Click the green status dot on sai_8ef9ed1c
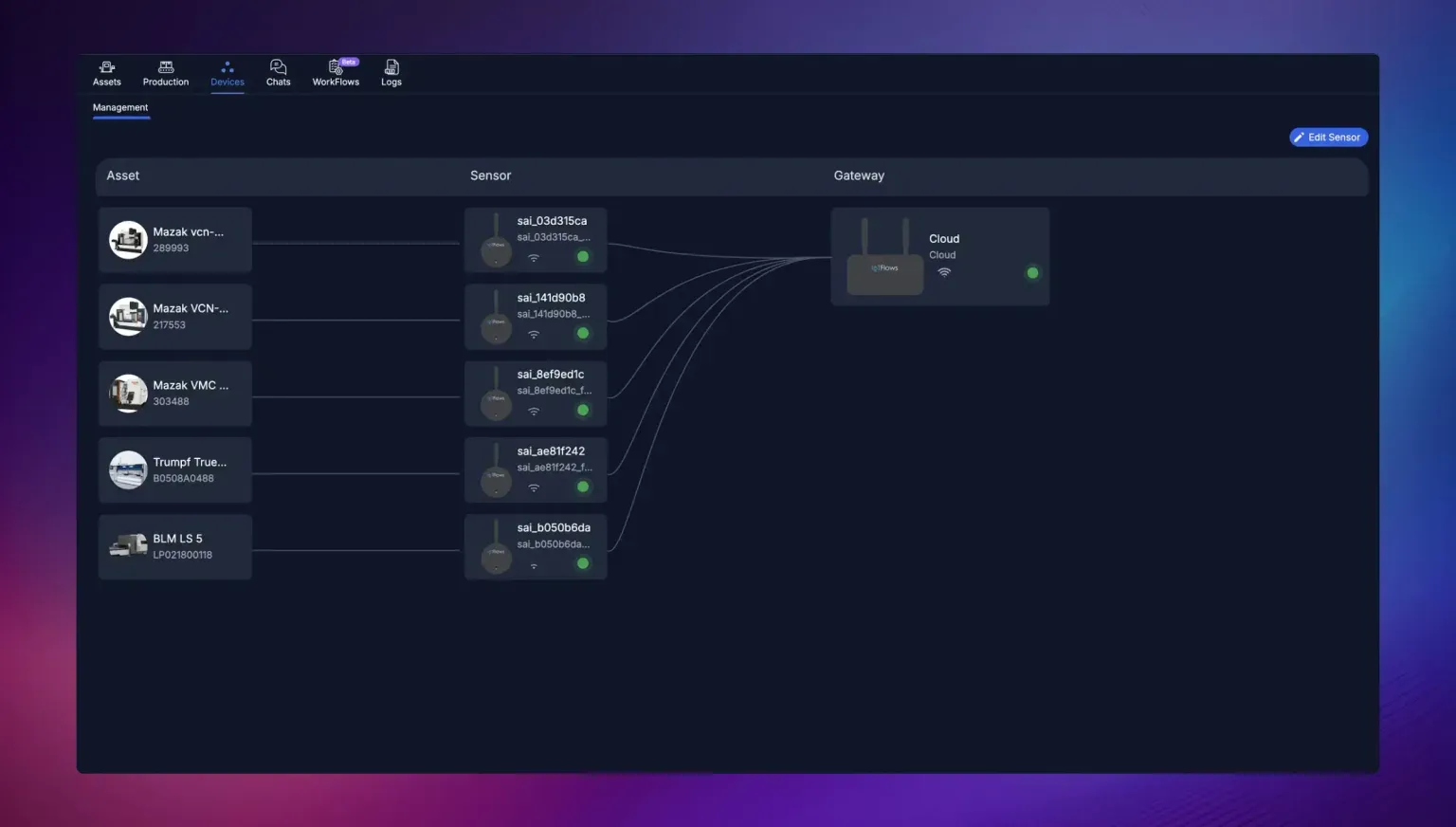This screenshot has width=1456, height=827. [583, 411]
